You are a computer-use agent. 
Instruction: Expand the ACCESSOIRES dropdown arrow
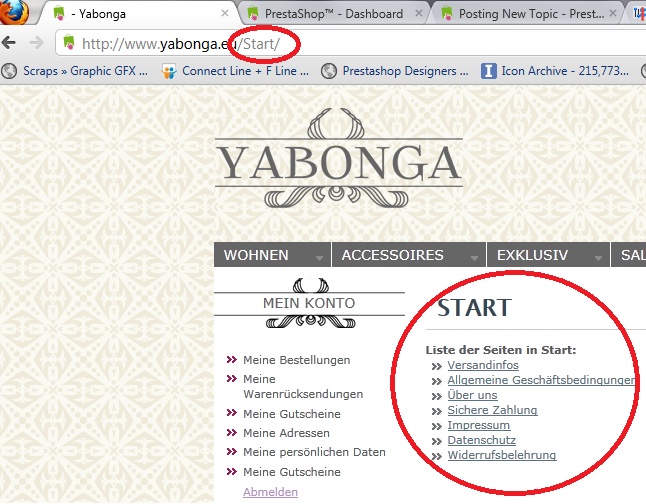pos(474,258)
